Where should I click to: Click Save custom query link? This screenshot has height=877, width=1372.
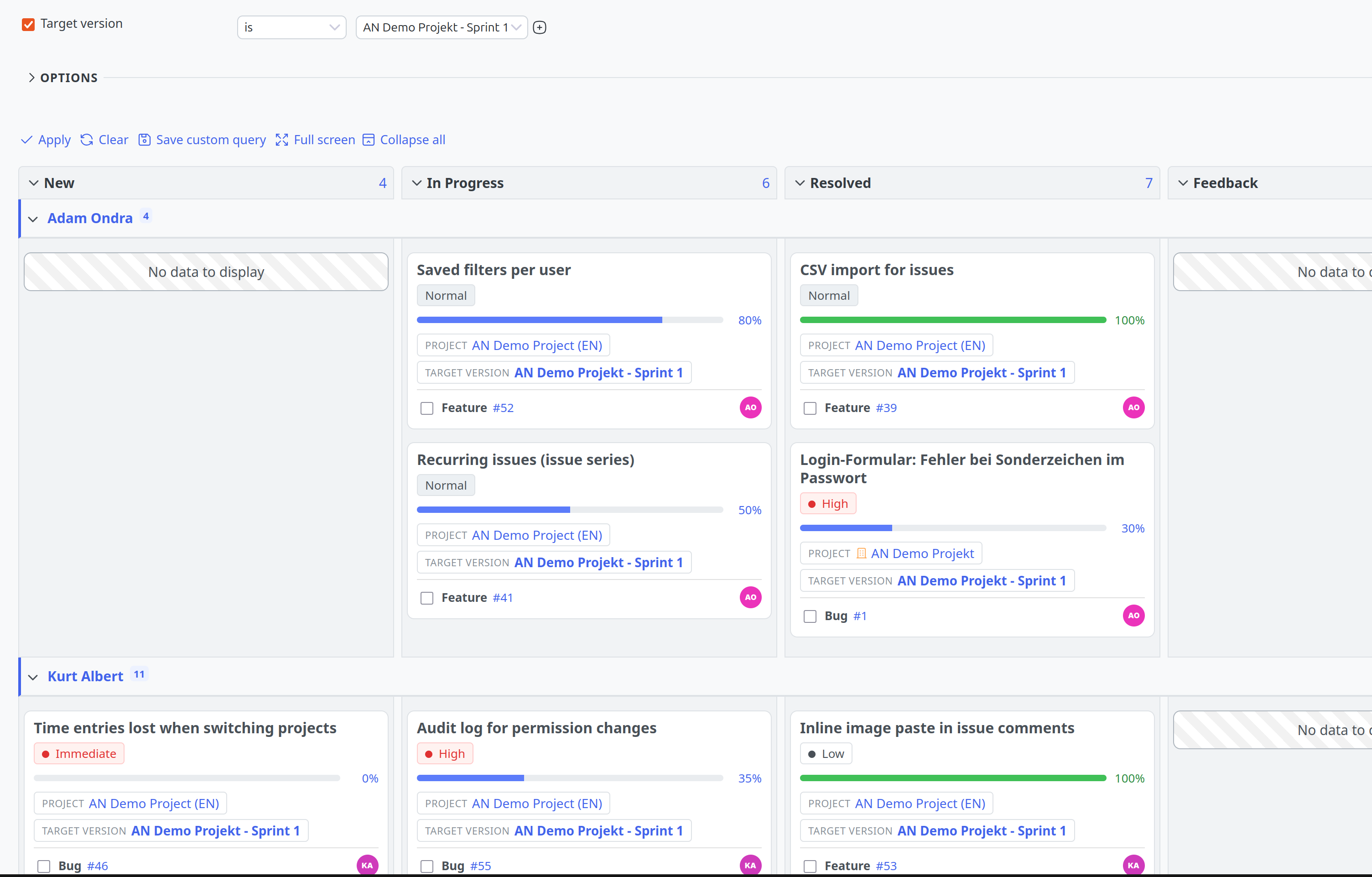point(211,140)
